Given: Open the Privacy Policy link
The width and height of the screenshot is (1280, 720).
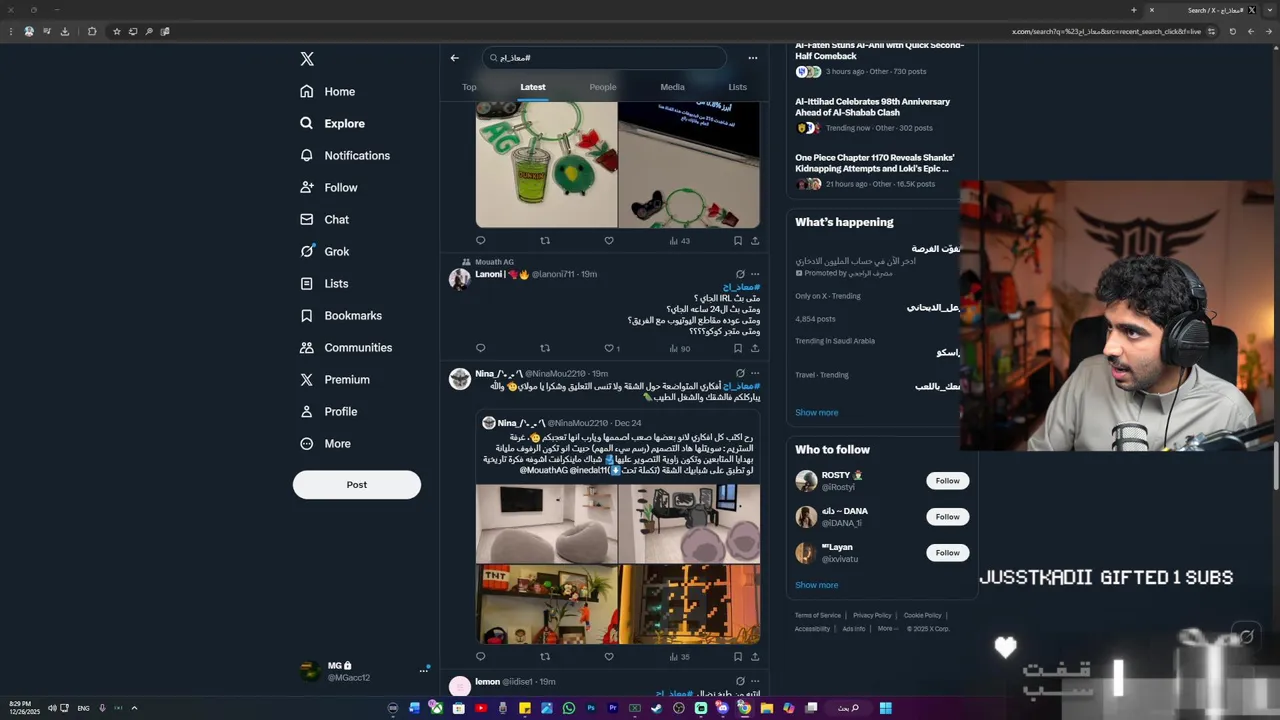Looking at the screenshot, I should tap(872, 615).
